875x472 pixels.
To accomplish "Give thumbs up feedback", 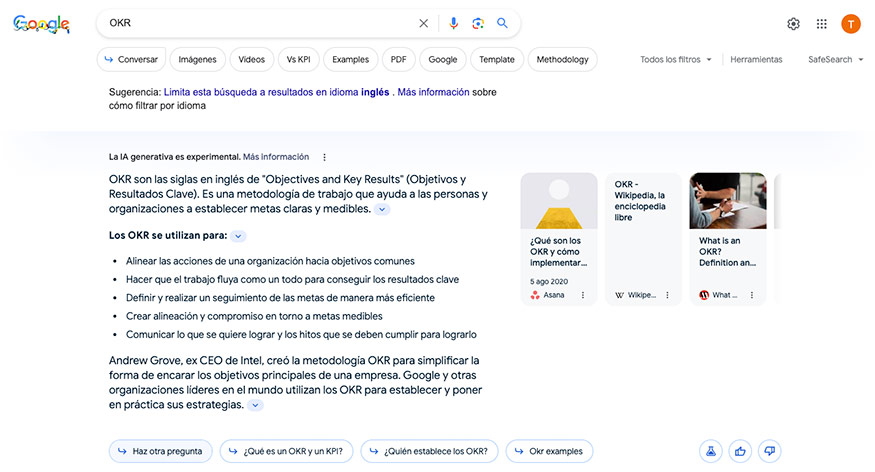I will 740,451.
